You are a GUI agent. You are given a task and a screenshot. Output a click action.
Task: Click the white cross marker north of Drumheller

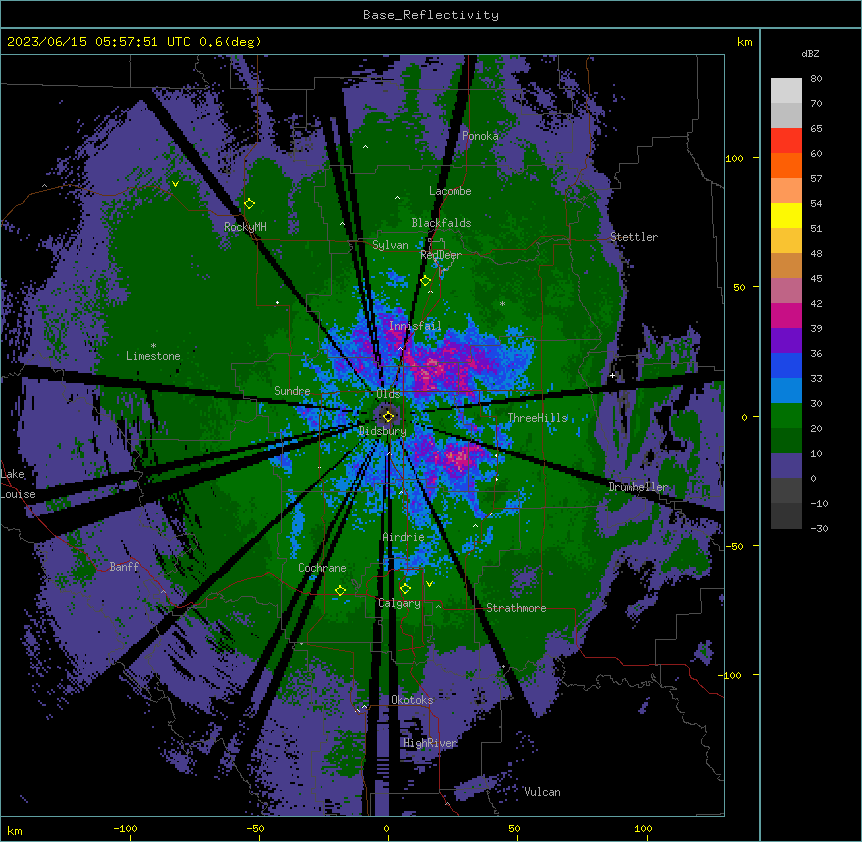[612, 375]
